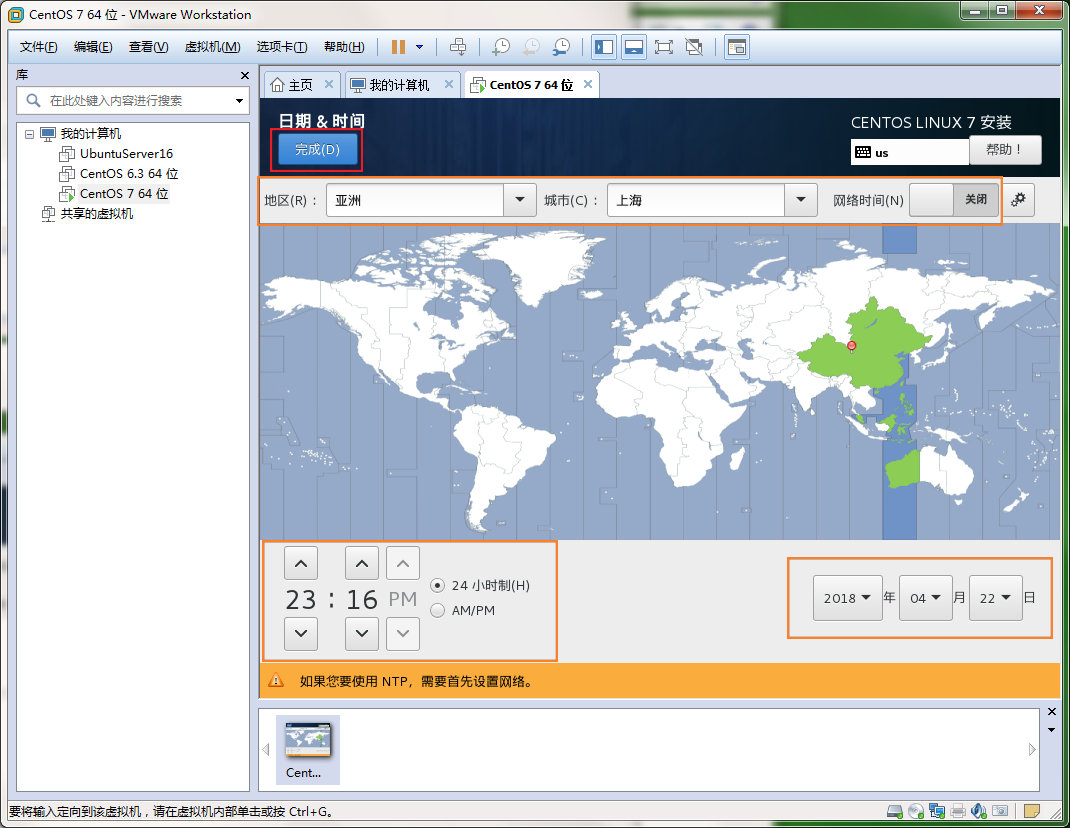
Task: Close the library panel with its X
Action: tap(245, 75)
